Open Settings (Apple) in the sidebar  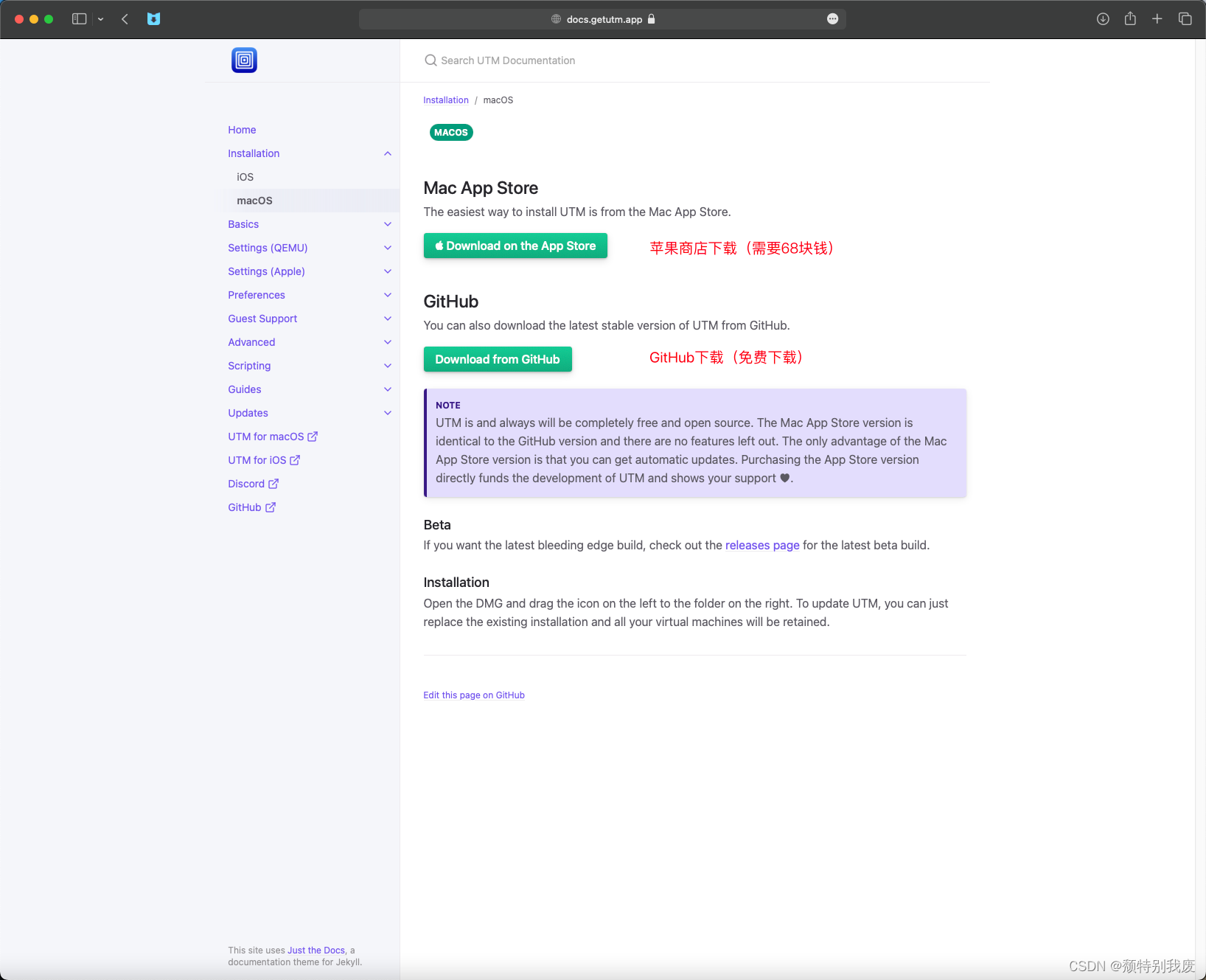tap(266, 271)
